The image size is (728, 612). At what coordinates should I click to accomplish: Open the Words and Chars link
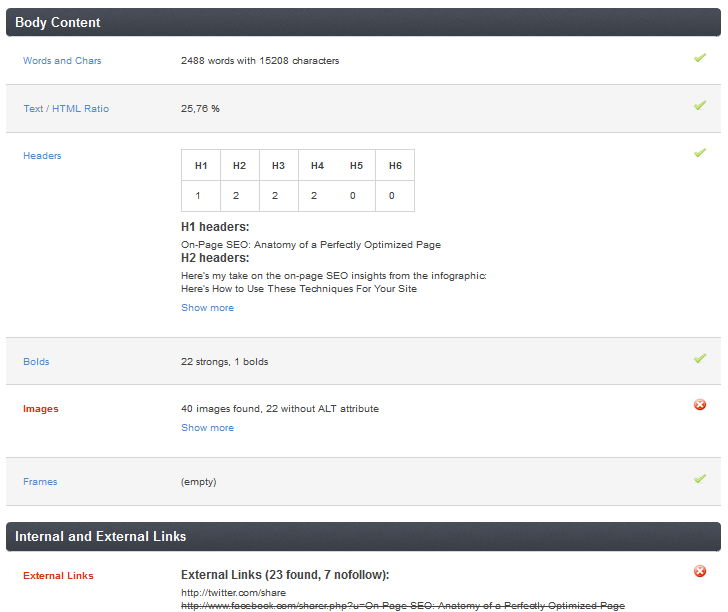62,61
